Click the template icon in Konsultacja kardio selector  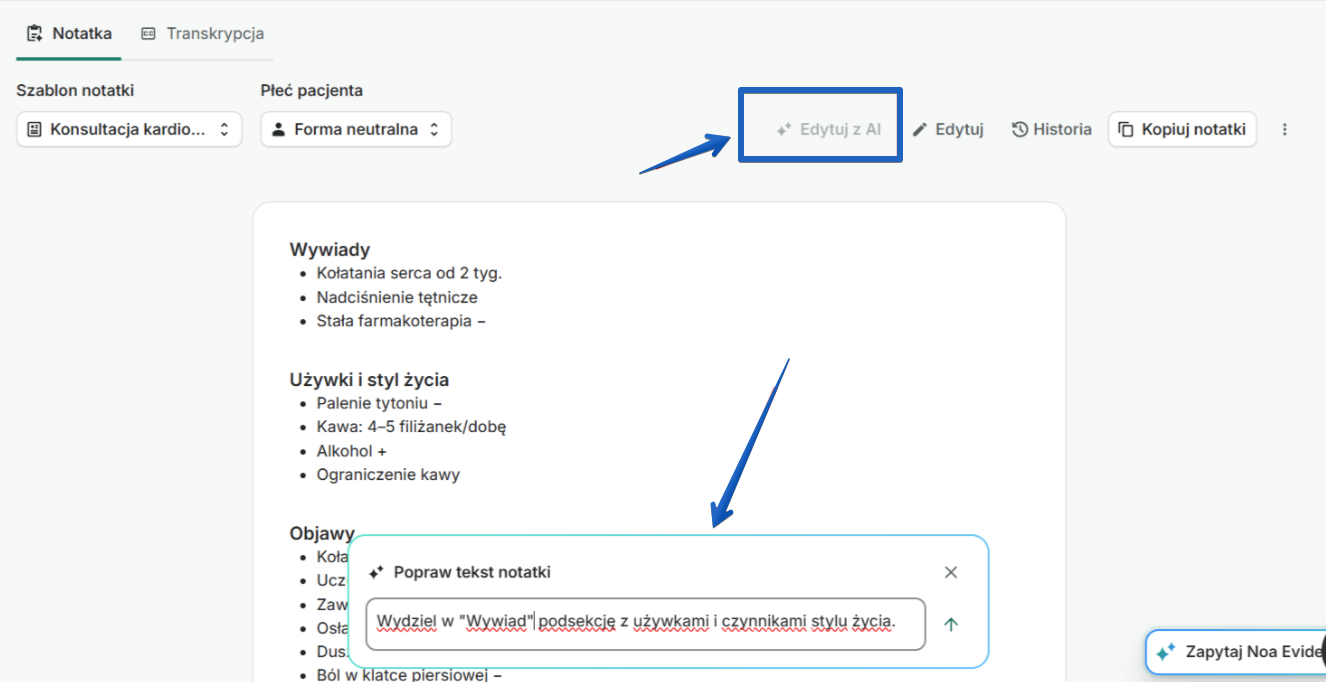35,129
